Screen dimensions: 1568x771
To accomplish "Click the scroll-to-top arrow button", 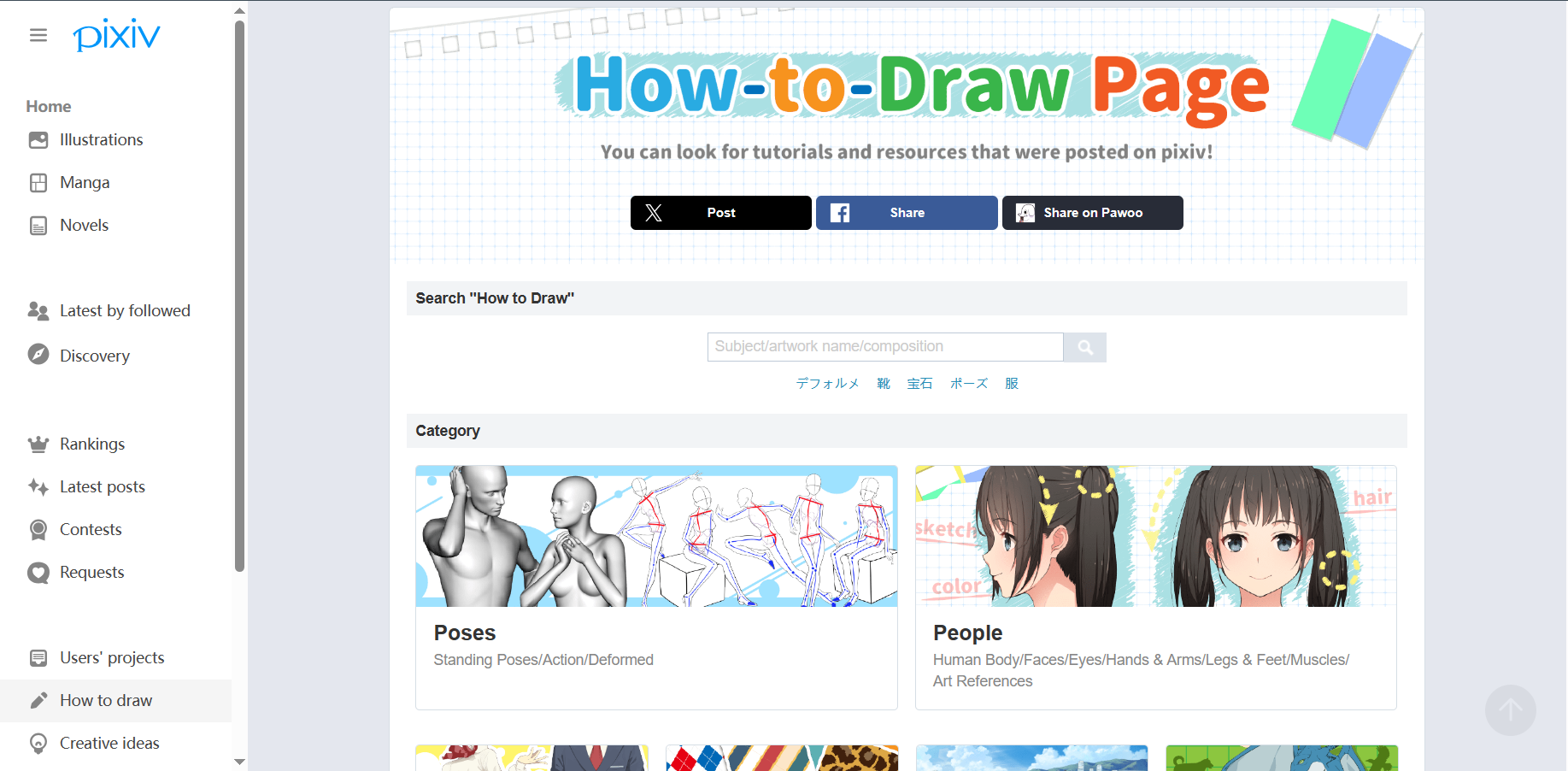I will click(1510, 709).
